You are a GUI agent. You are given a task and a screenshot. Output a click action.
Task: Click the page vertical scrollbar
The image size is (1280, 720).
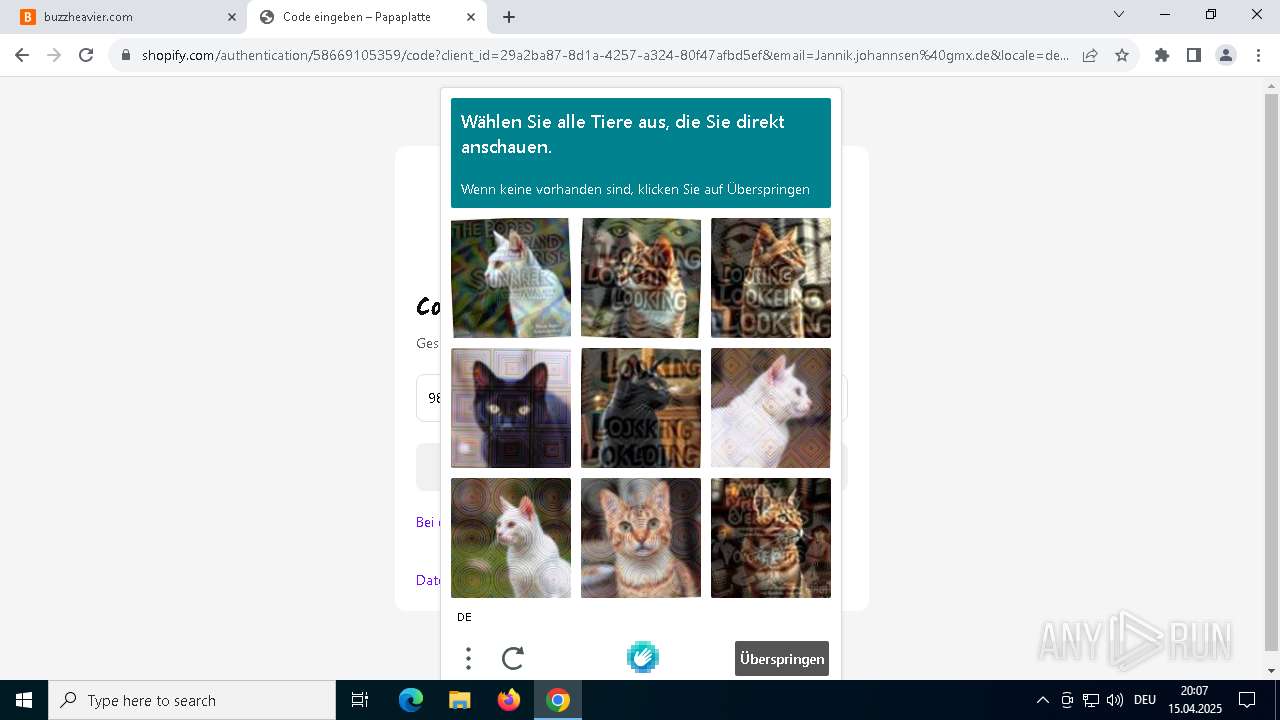coord(1271,370)
